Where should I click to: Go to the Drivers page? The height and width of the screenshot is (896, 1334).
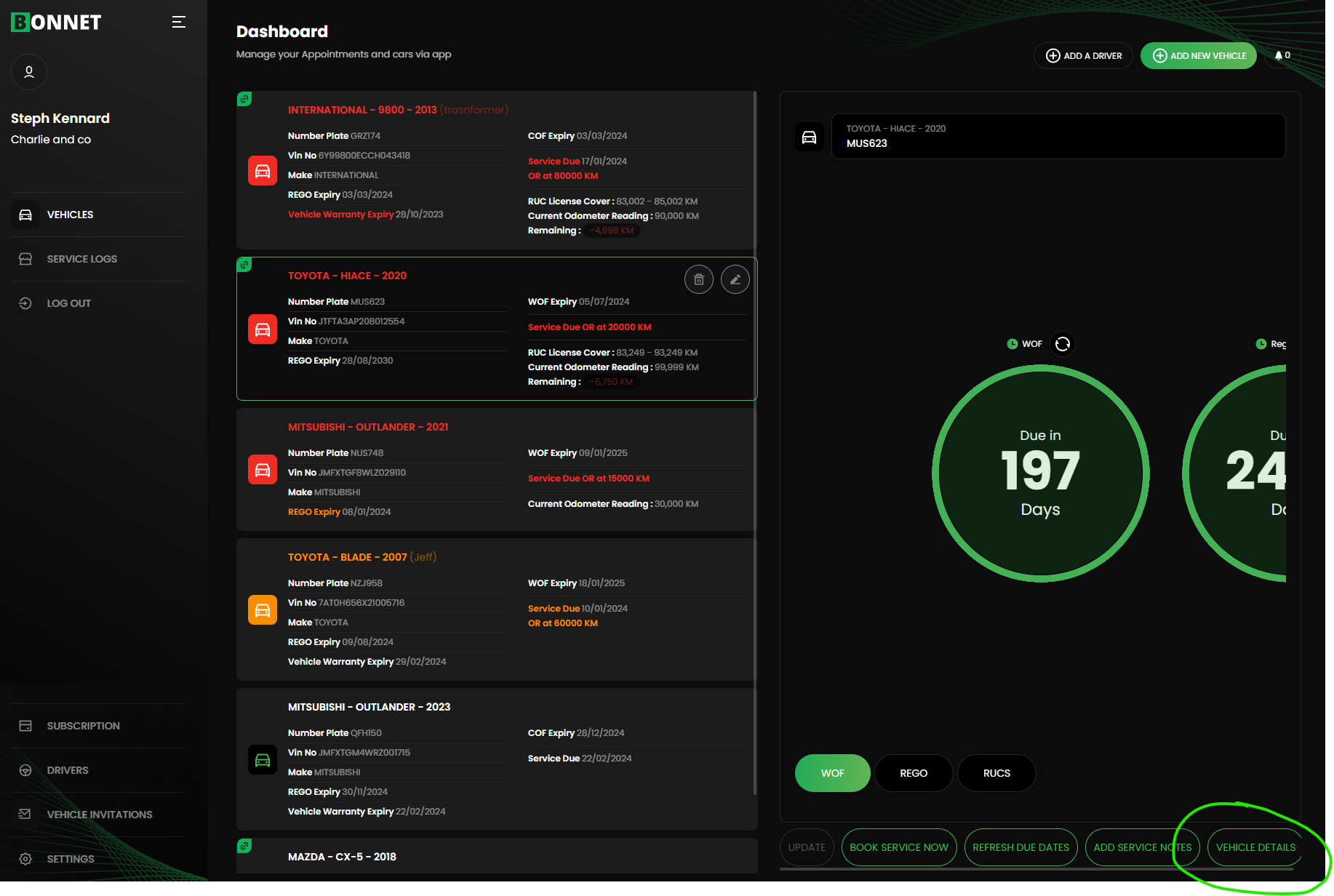pos(98,770)
